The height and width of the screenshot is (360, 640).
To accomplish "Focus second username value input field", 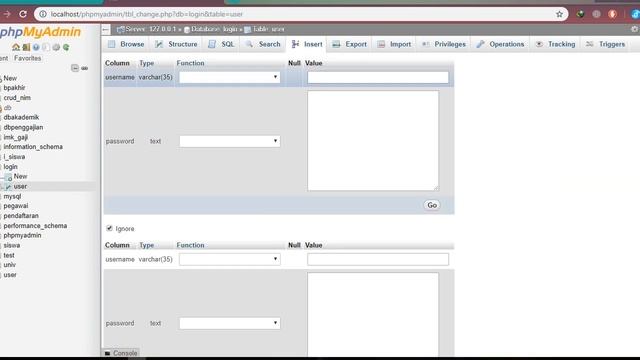I will click(378, 259).
